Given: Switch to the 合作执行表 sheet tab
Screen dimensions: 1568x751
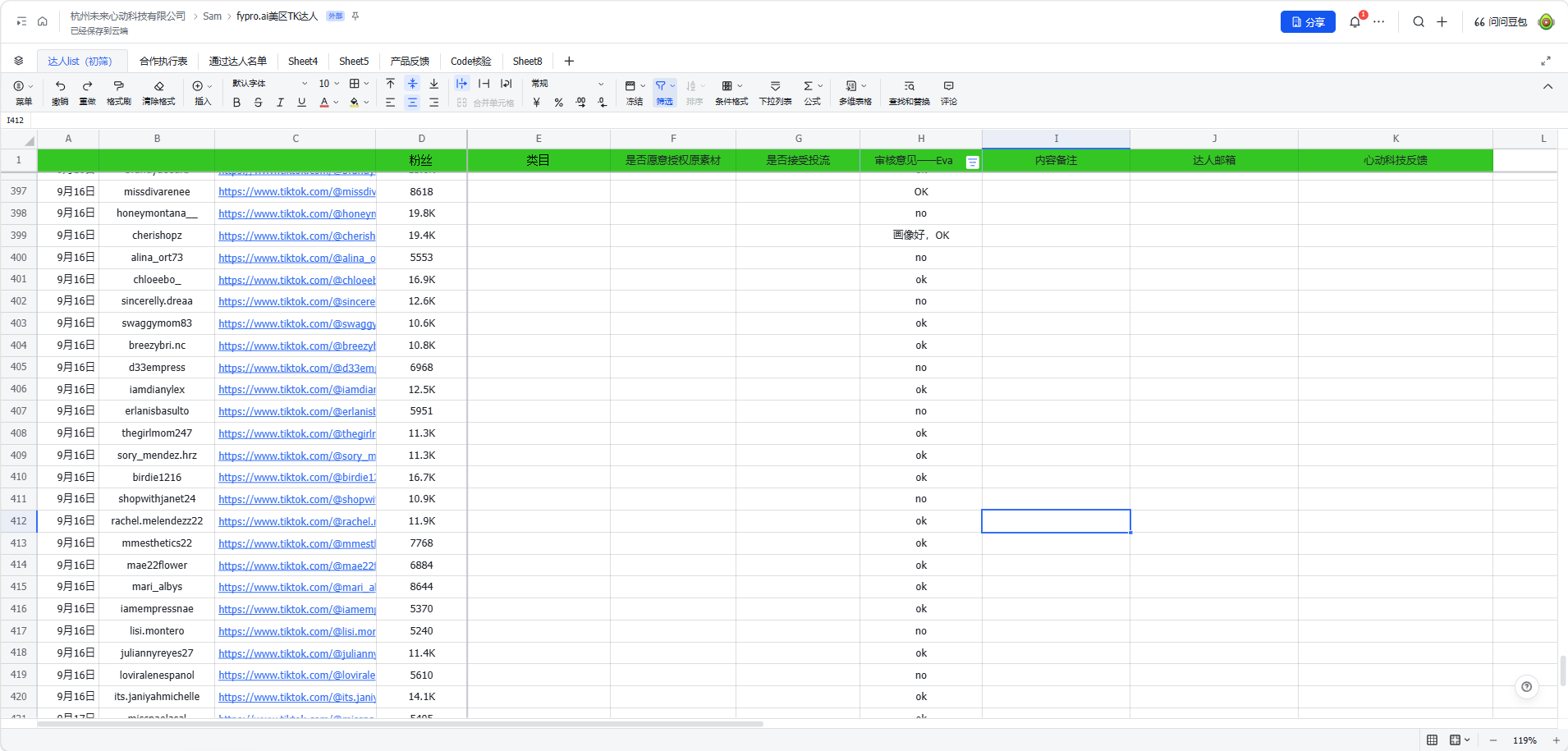Looking at the screenshot, I should pos(163,61).
